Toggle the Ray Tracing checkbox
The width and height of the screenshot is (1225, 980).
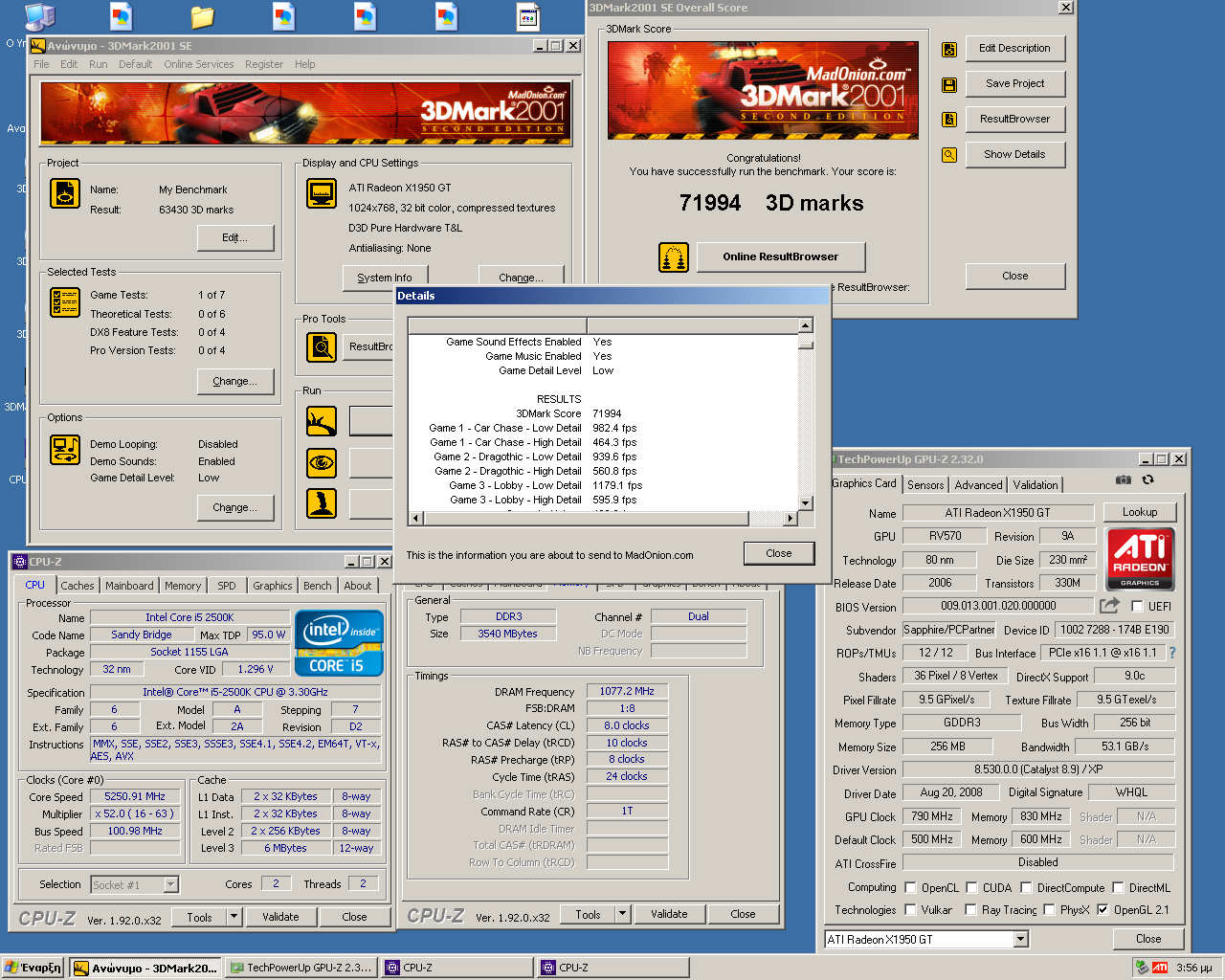971,910
